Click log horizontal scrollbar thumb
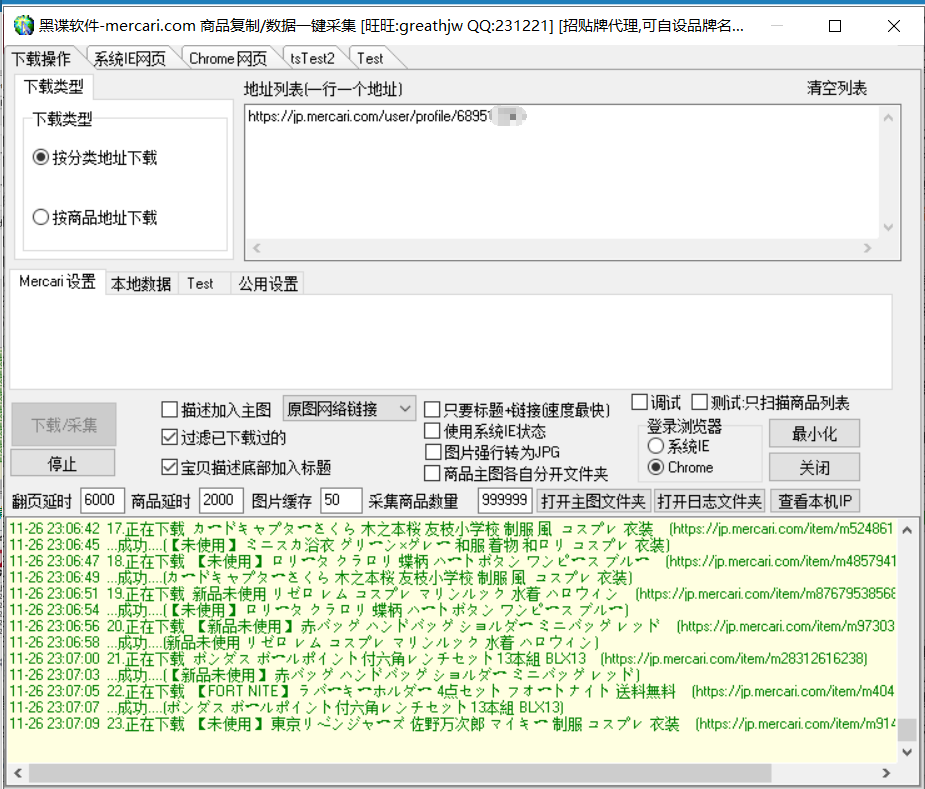 [x=400, y=772]
